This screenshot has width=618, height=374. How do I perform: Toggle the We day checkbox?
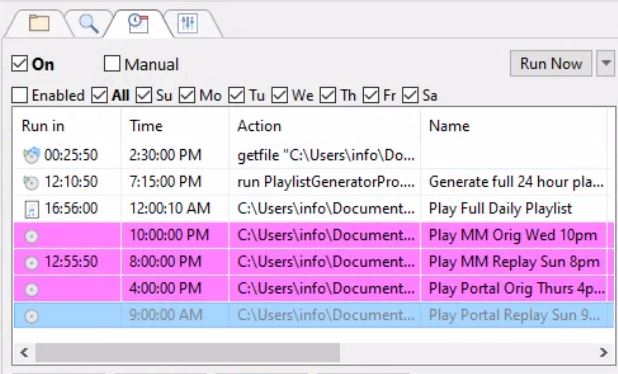pyautogui.click(x=279, y=95)
